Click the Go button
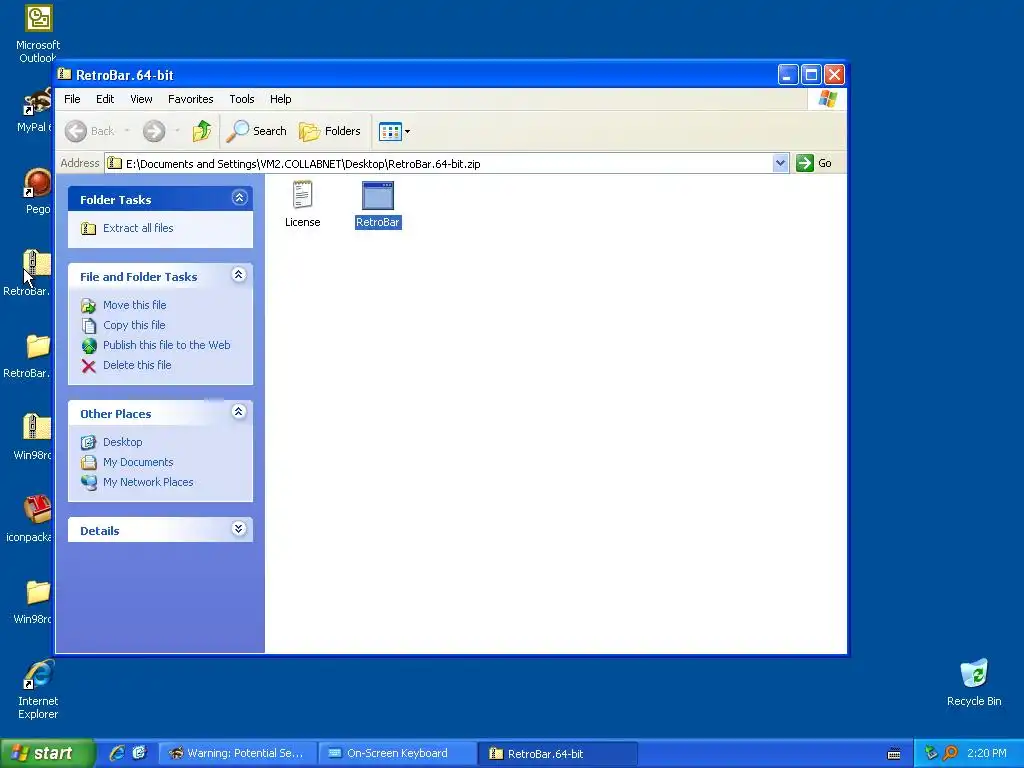The image size is (1024, 768). pos(814,163)
